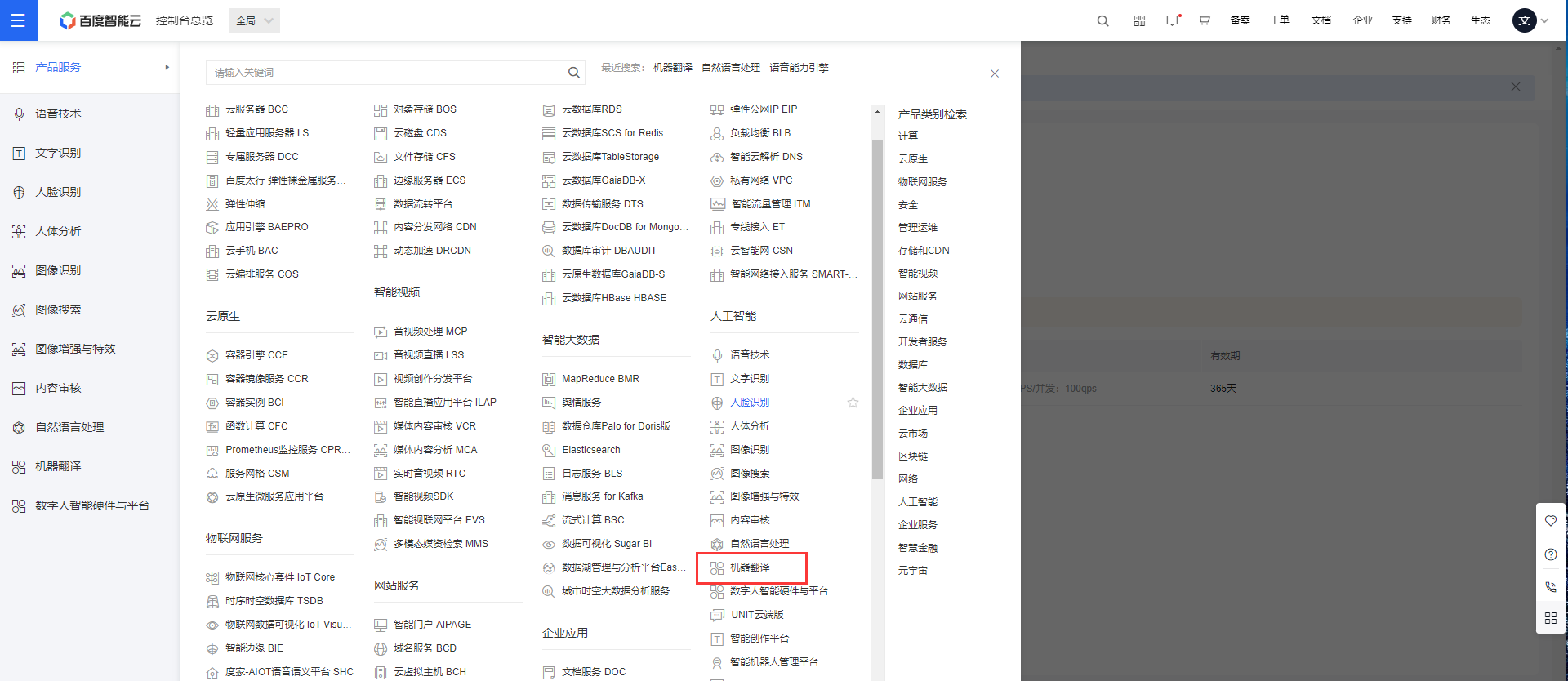Select 财务 in the top menu
Screen dimensions: 1568x681
pyautogui.click(x=1441, y=20)
